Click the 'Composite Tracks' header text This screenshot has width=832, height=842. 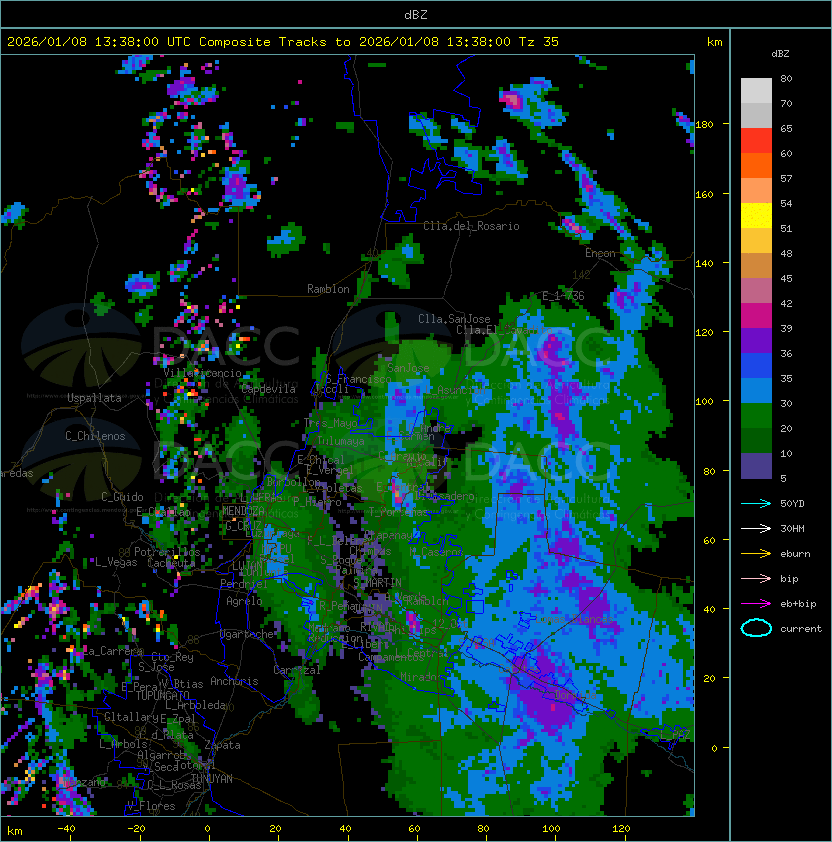coord(263,42)
